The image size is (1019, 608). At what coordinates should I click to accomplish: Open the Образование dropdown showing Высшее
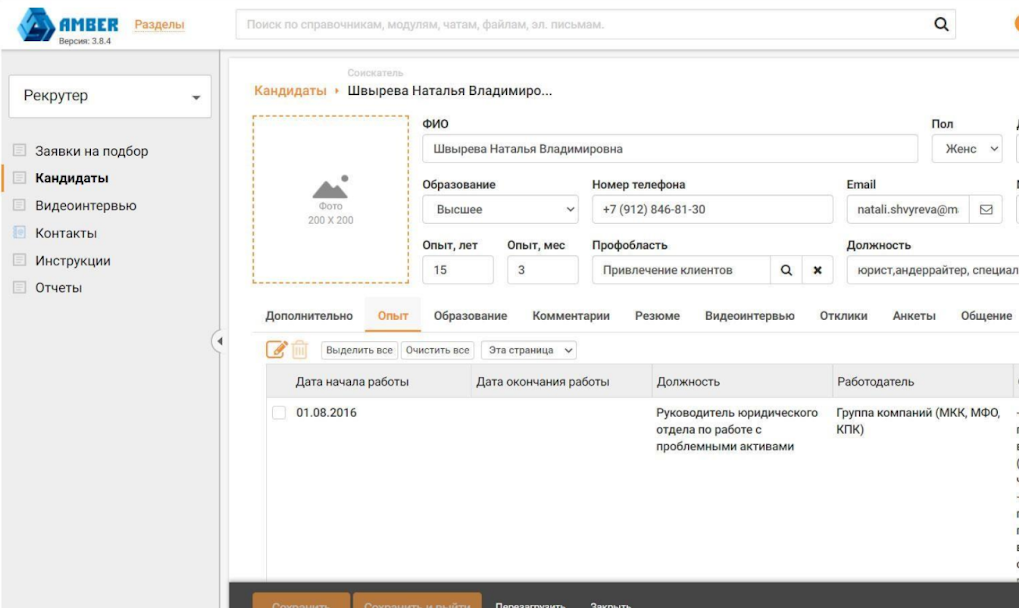click(500, 209)
